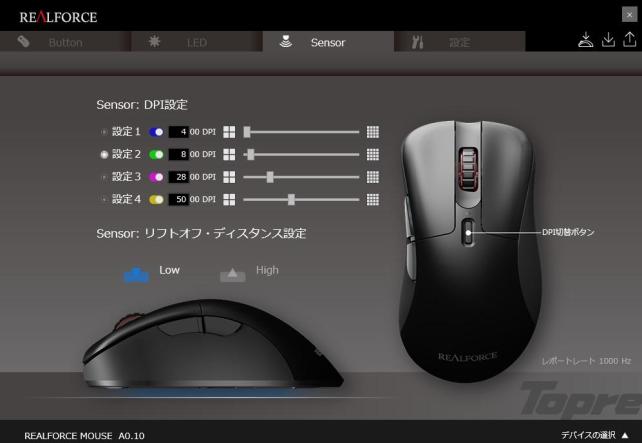Click the 設定 2 DPI slider handle
Viewport: 642px width, 443px height.
coord(251,154)
